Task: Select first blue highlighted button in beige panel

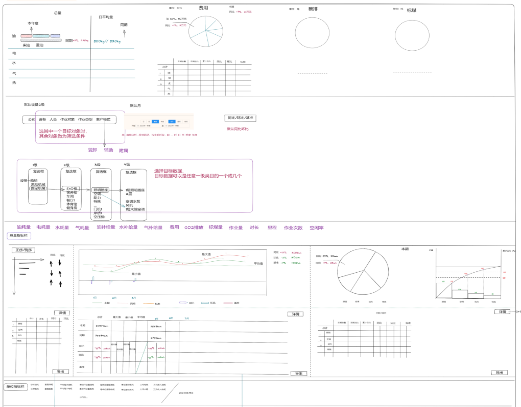Action: 155,122
